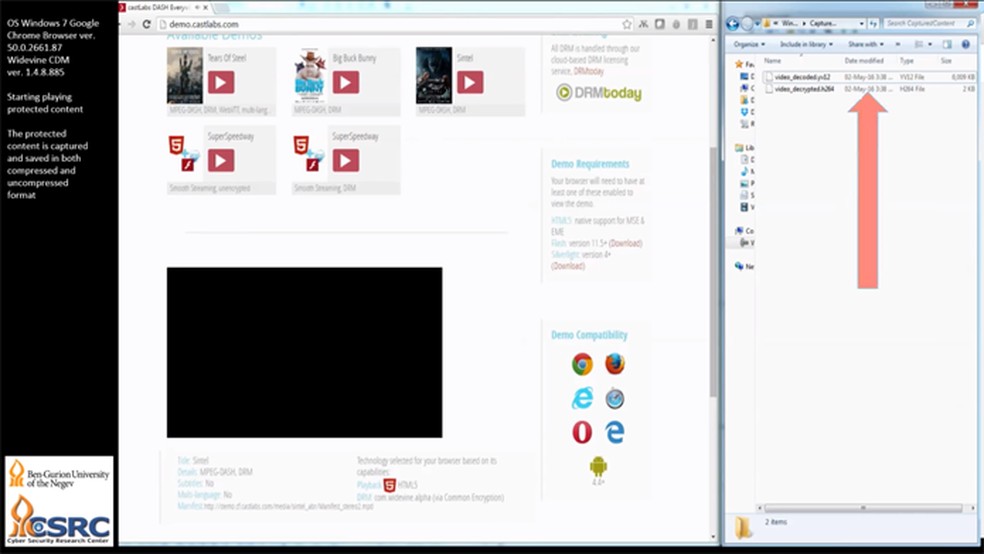984x554 pixels.
Task: Open the Flash Download link
Action: (x=625, y=243)
